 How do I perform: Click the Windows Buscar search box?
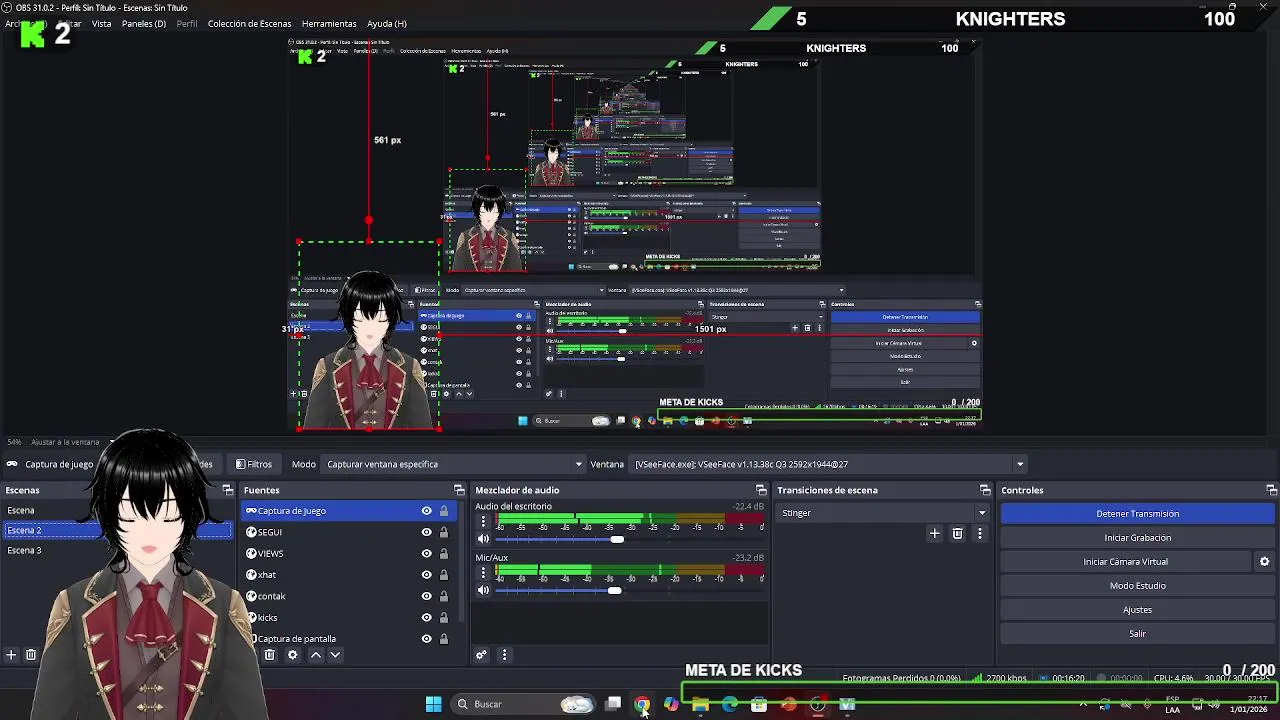[523, 704]
